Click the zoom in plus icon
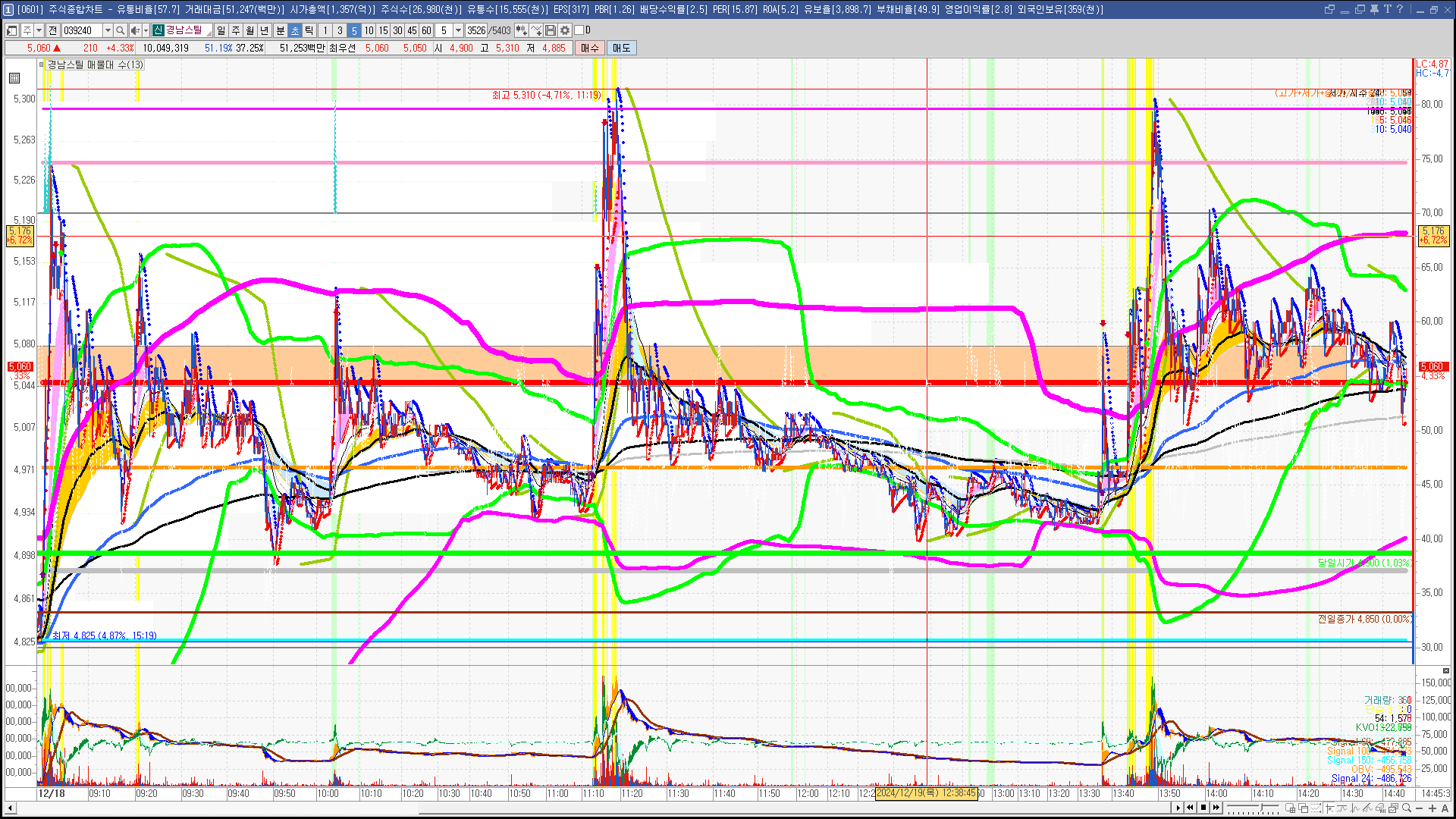The width and height of the screenshot is (1456, 819). 1432,808
